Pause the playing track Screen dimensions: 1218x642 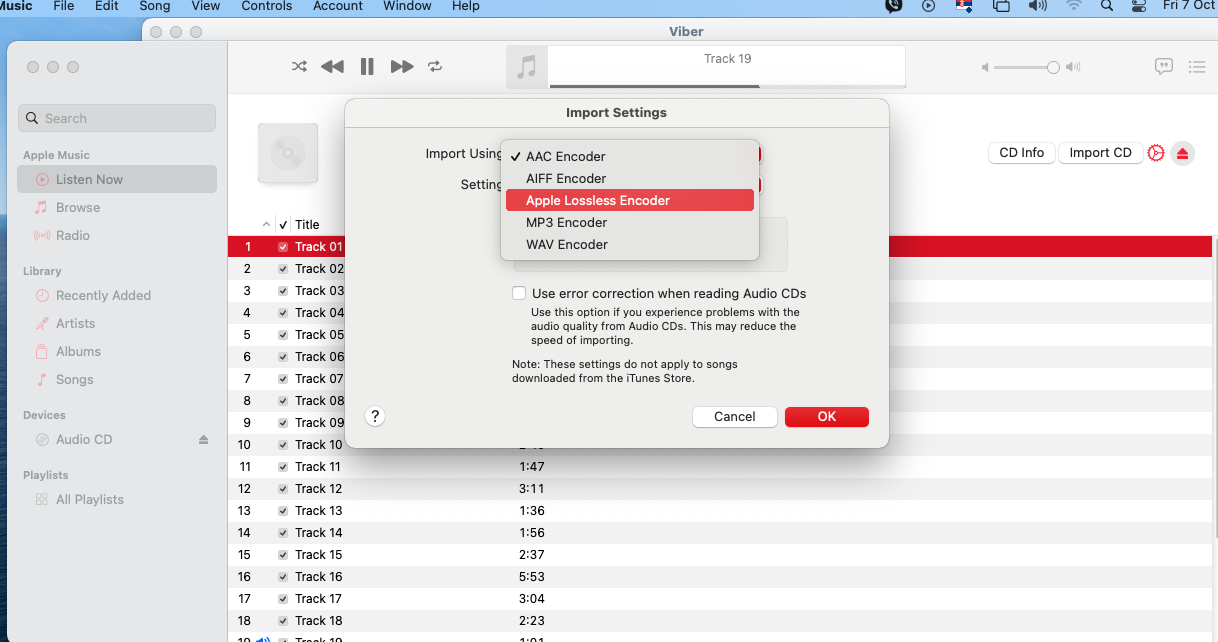click(x=367, y=67)
